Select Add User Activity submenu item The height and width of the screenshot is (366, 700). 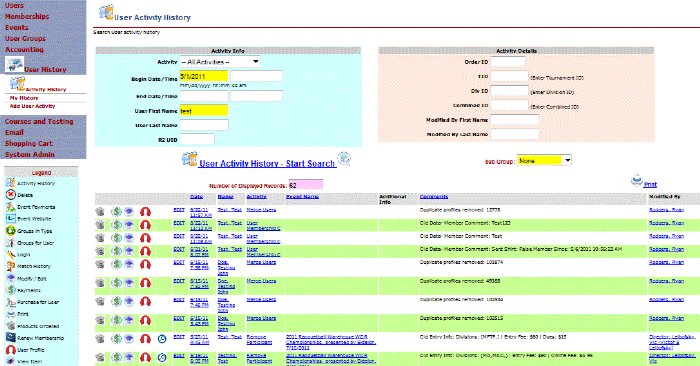[33, 106]
